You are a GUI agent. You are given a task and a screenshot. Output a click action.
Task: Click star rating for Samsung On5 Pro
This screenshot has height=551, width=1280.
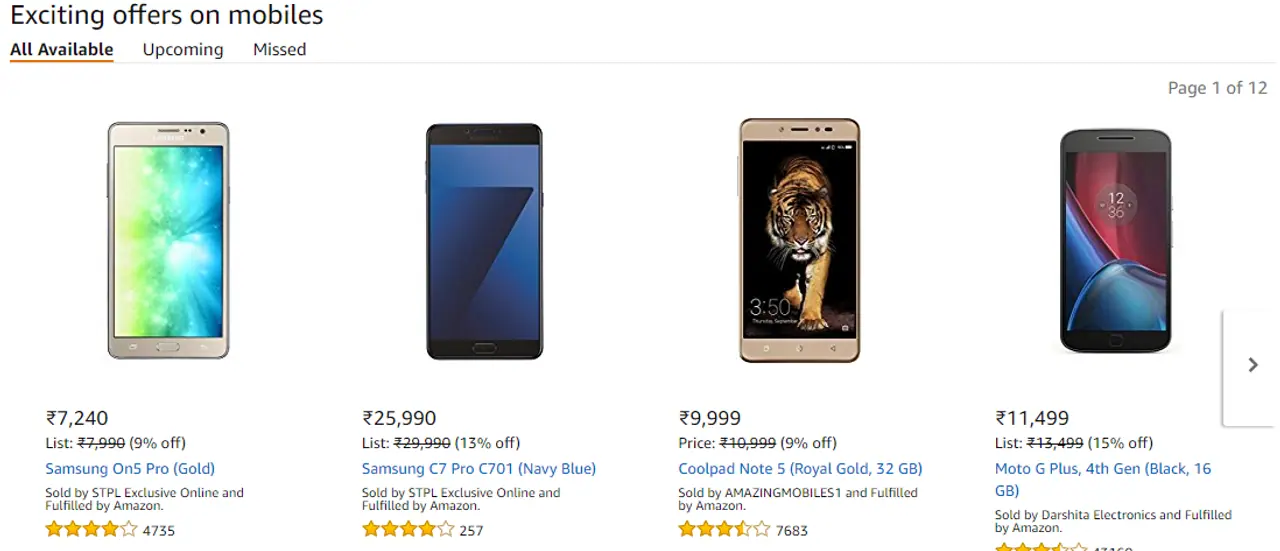(x=91, y=530)
